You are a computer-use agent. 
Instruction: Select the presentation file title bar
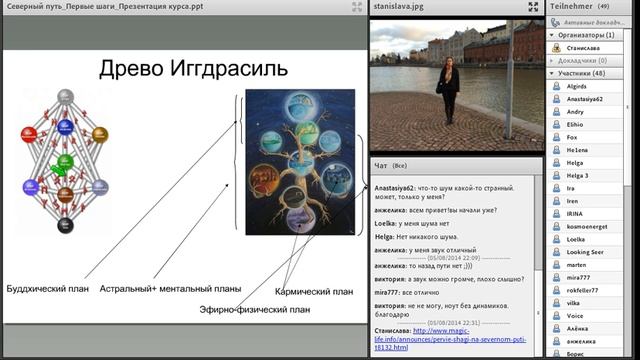pos(185,7)
